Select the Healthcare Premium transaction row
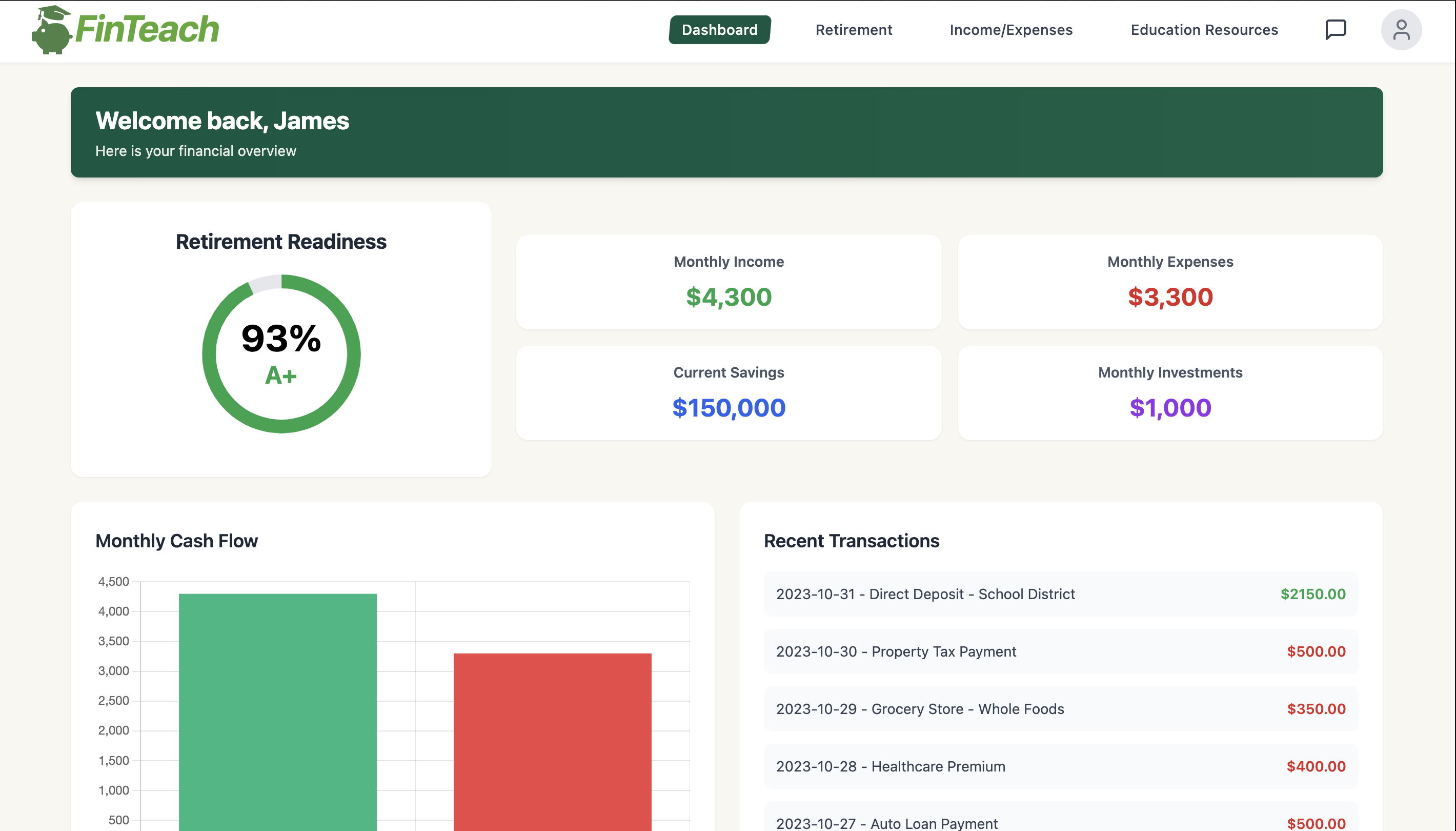The width and height of the screenshot is (1456, 831). tap(1060, 766)
